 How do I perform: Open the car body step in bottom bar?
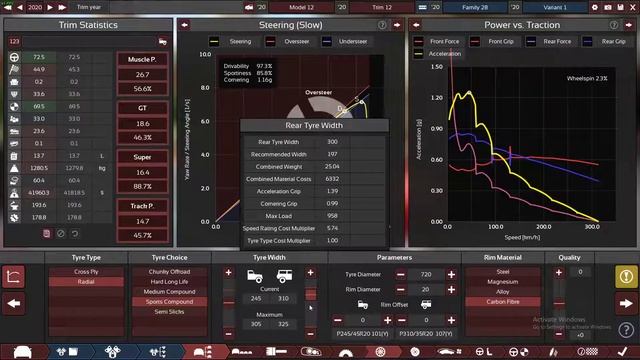tap(23, 351)
